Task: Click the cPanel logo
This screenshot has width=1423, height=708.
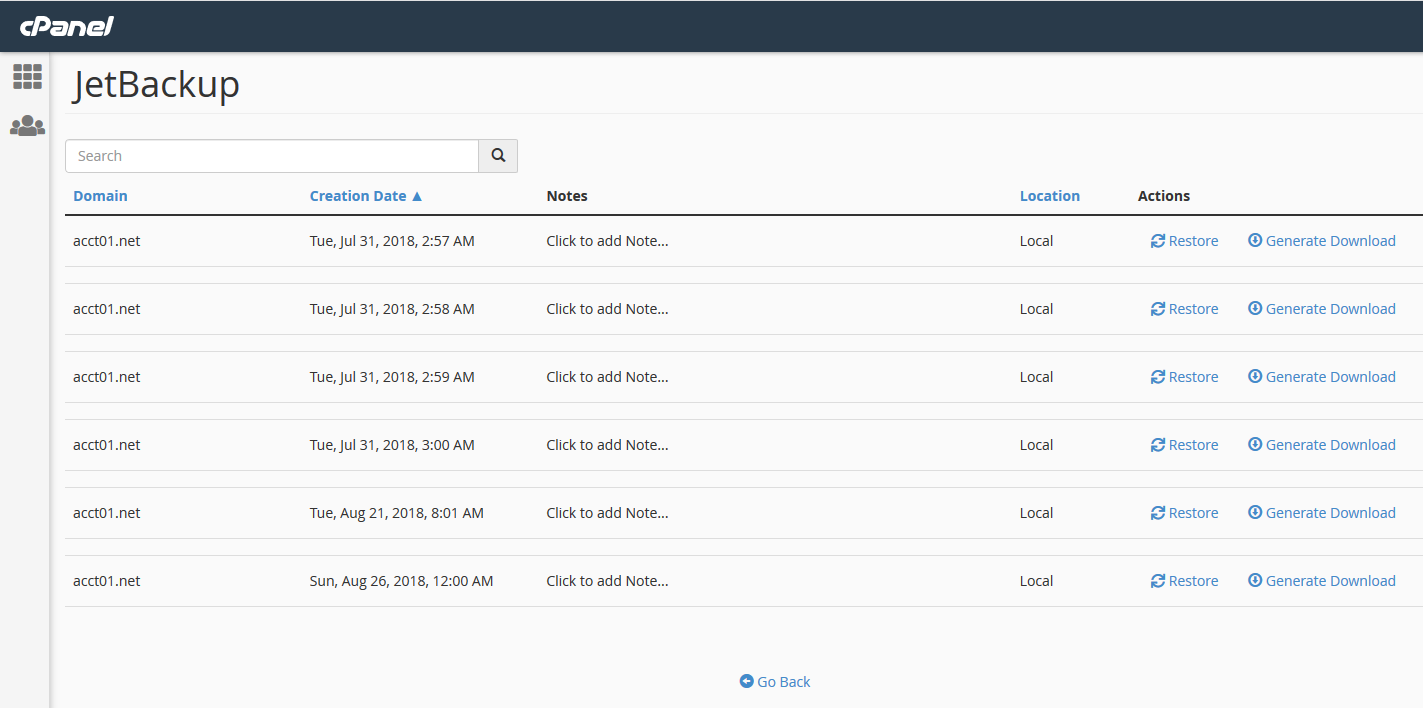Action: [66, 25]
